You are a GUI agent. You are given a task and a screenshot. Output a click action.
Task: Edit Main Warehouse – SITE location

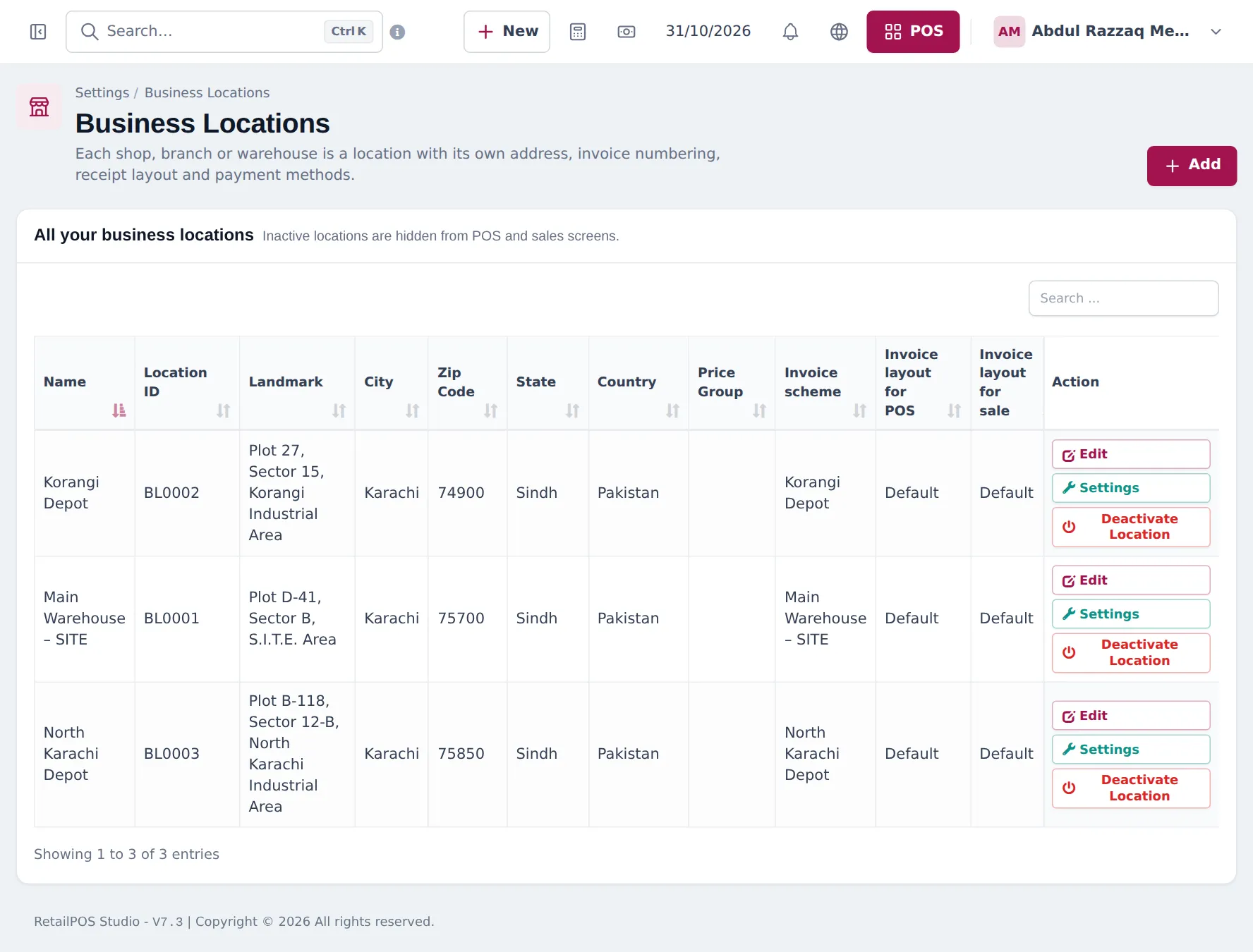click(x=1131, y=580)
